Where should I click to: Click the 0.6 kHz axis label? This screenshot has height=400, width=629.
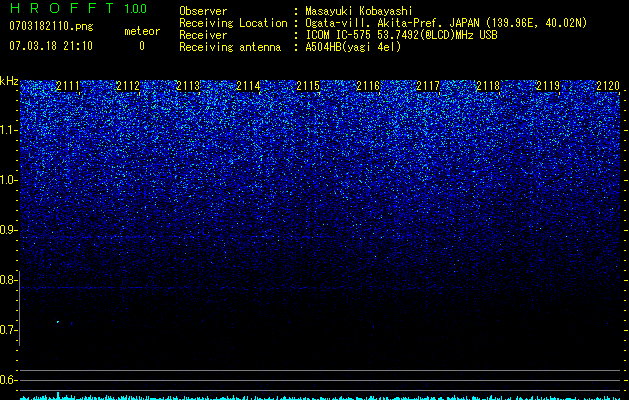pyautogui.click(x=8, y=380)
